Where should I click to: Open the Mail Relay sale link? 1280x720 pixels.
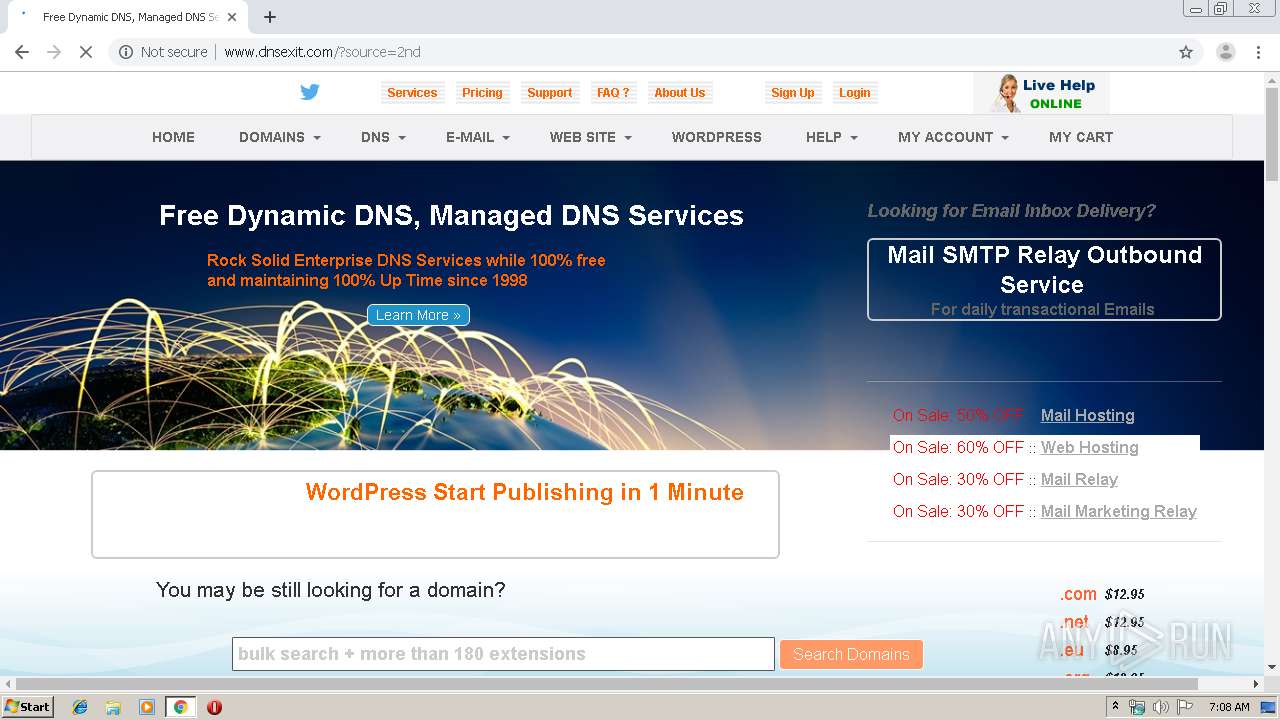pyautogui.click(x=1079, y=479)
